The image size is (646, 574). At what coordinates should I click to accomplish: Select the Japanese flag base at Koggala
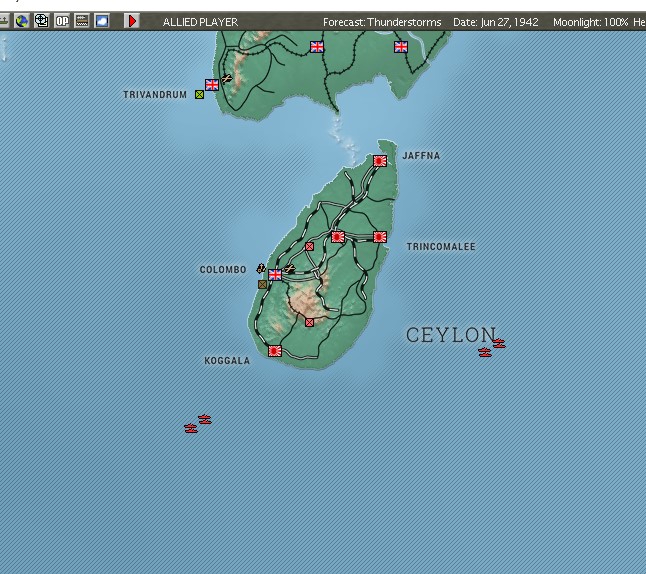[x=275, y=351]
